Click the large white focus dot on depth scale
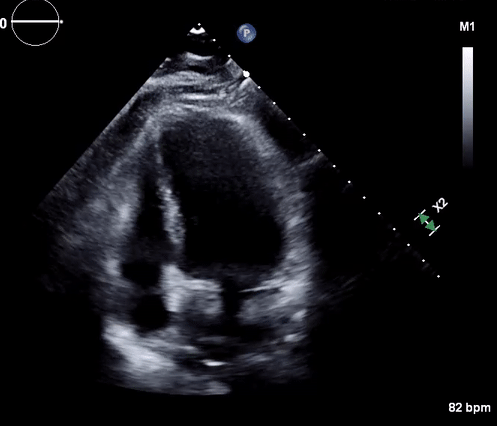497x426 pixels. click(x=246, y=74)
